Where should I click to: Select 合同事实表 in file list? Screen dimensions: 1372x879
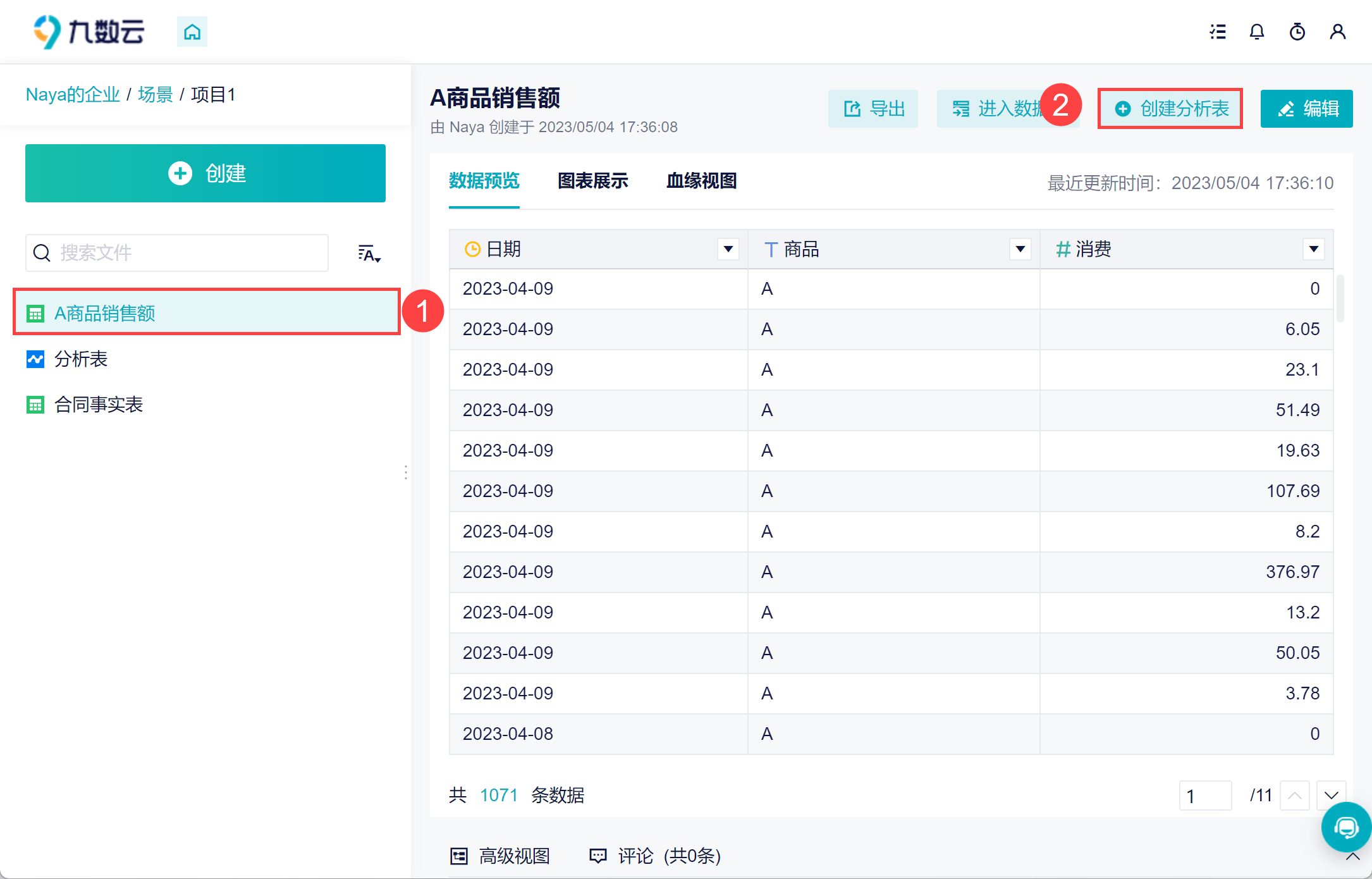point(99,405)
